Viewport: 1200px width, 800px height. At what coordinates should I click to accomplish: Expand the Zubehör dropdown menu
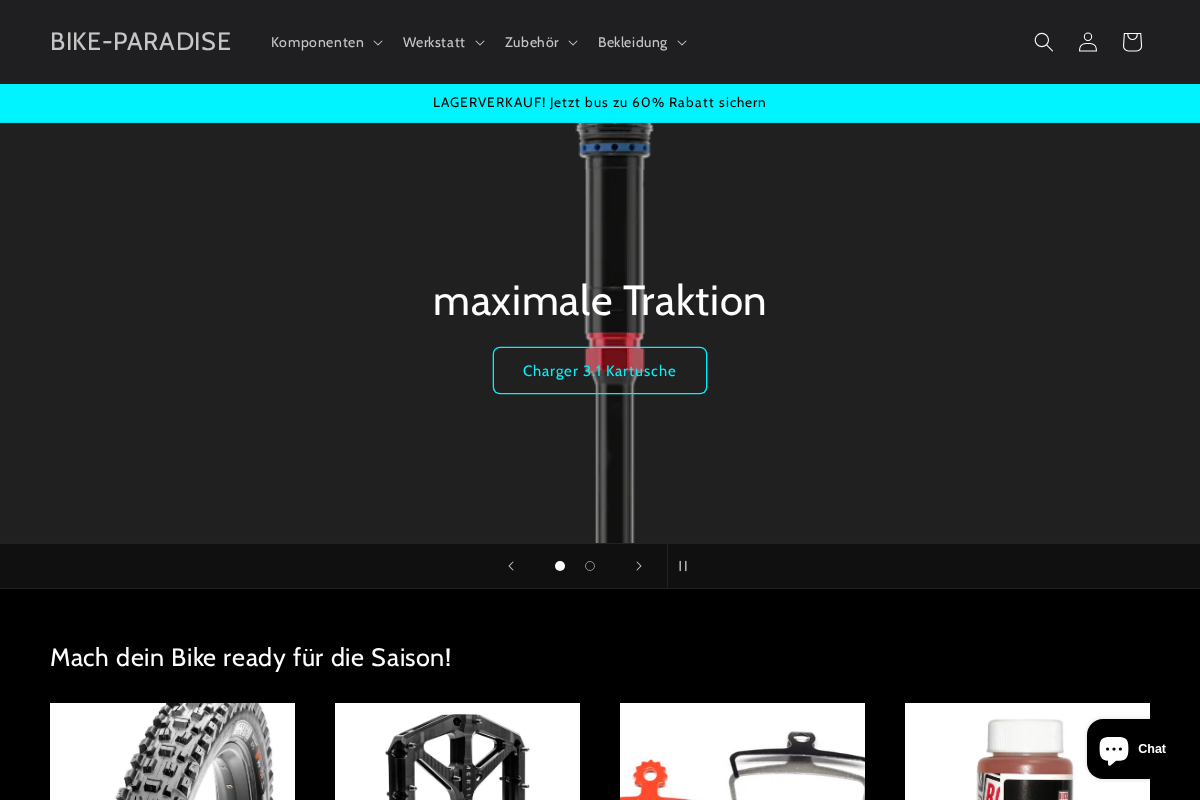point(531,42)
